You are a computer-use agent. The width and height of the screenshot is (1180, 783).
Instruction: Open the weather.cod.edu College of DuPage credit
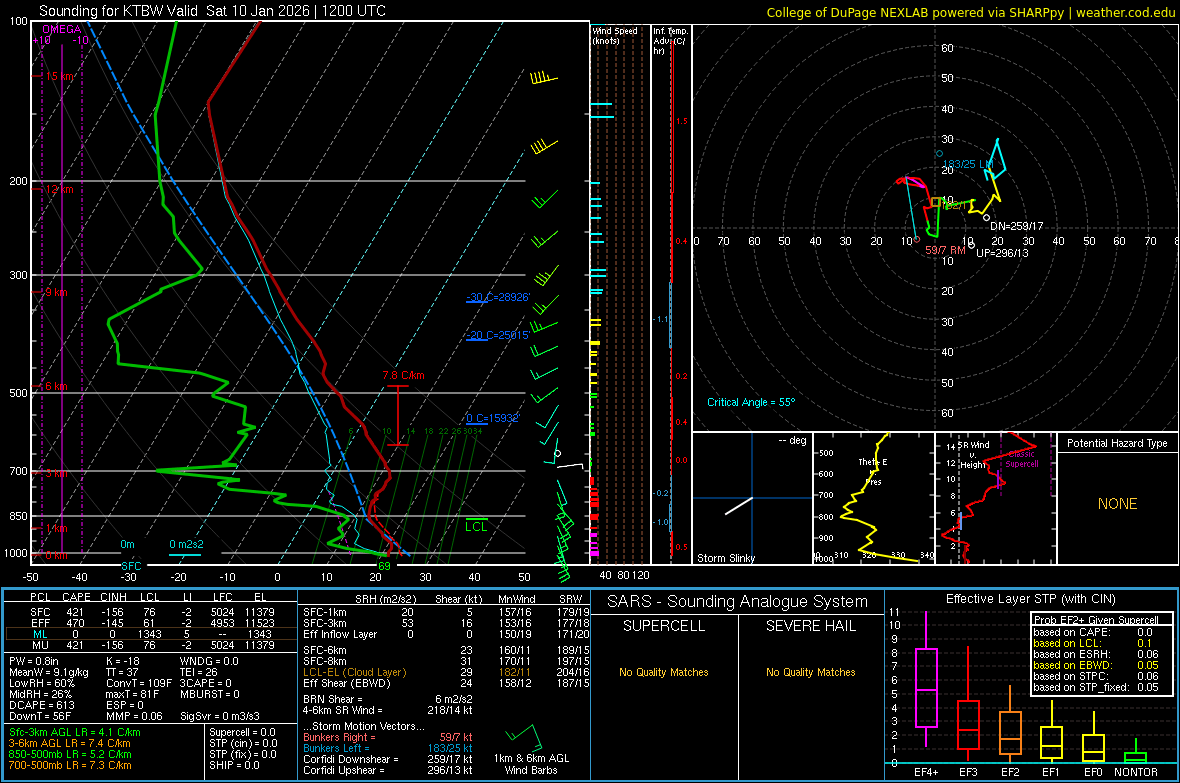[x=970, y=12]
